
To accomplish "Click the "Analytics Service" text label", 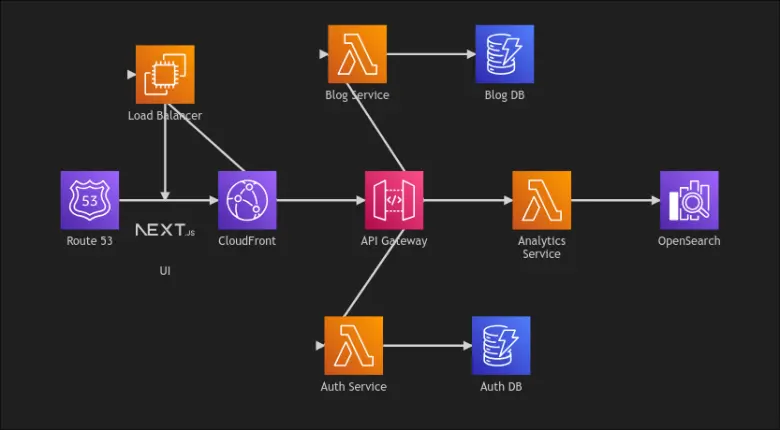I will click(541, 247).
